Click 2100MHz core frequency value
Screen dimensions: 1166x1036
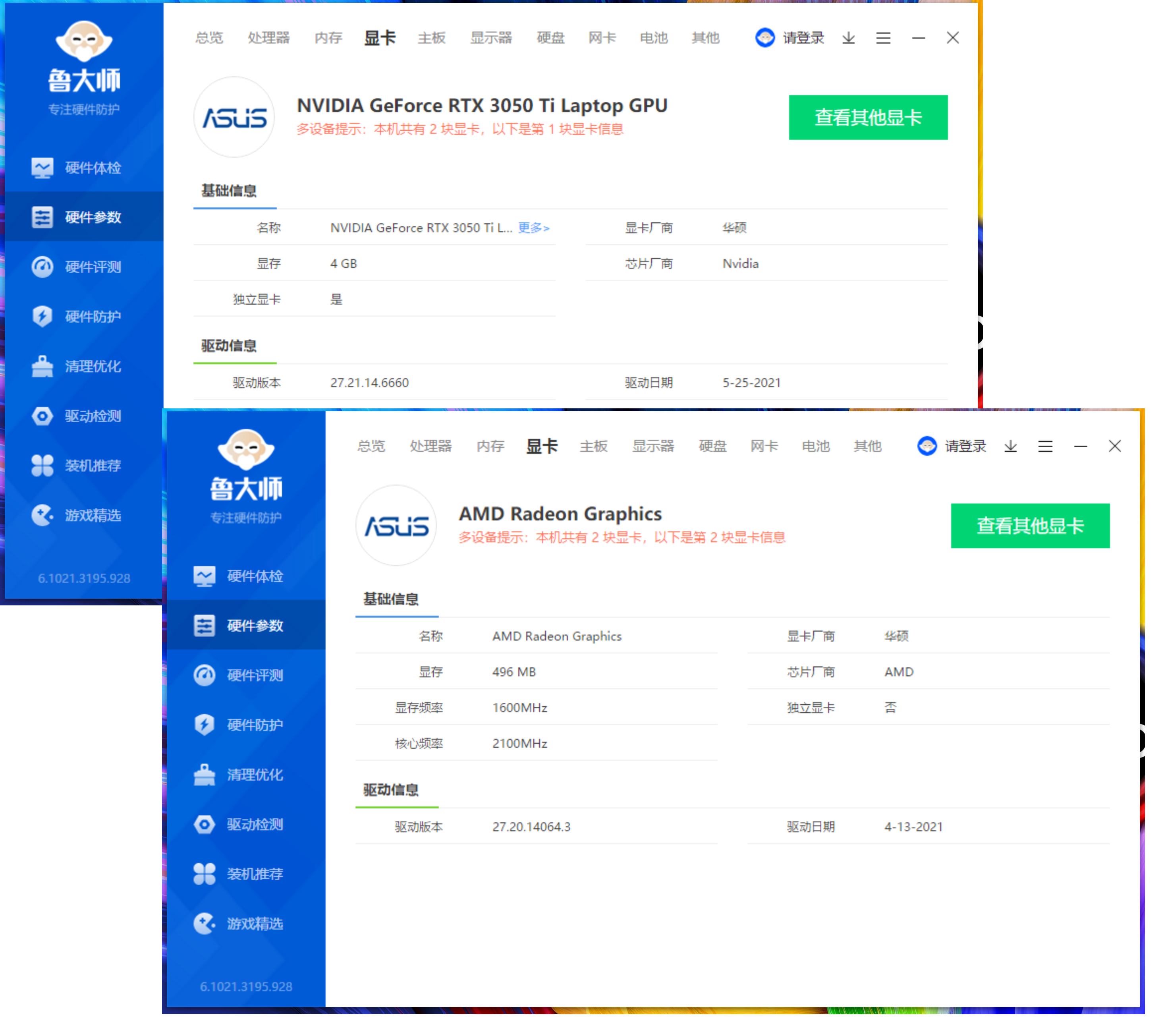coord(520,743)
